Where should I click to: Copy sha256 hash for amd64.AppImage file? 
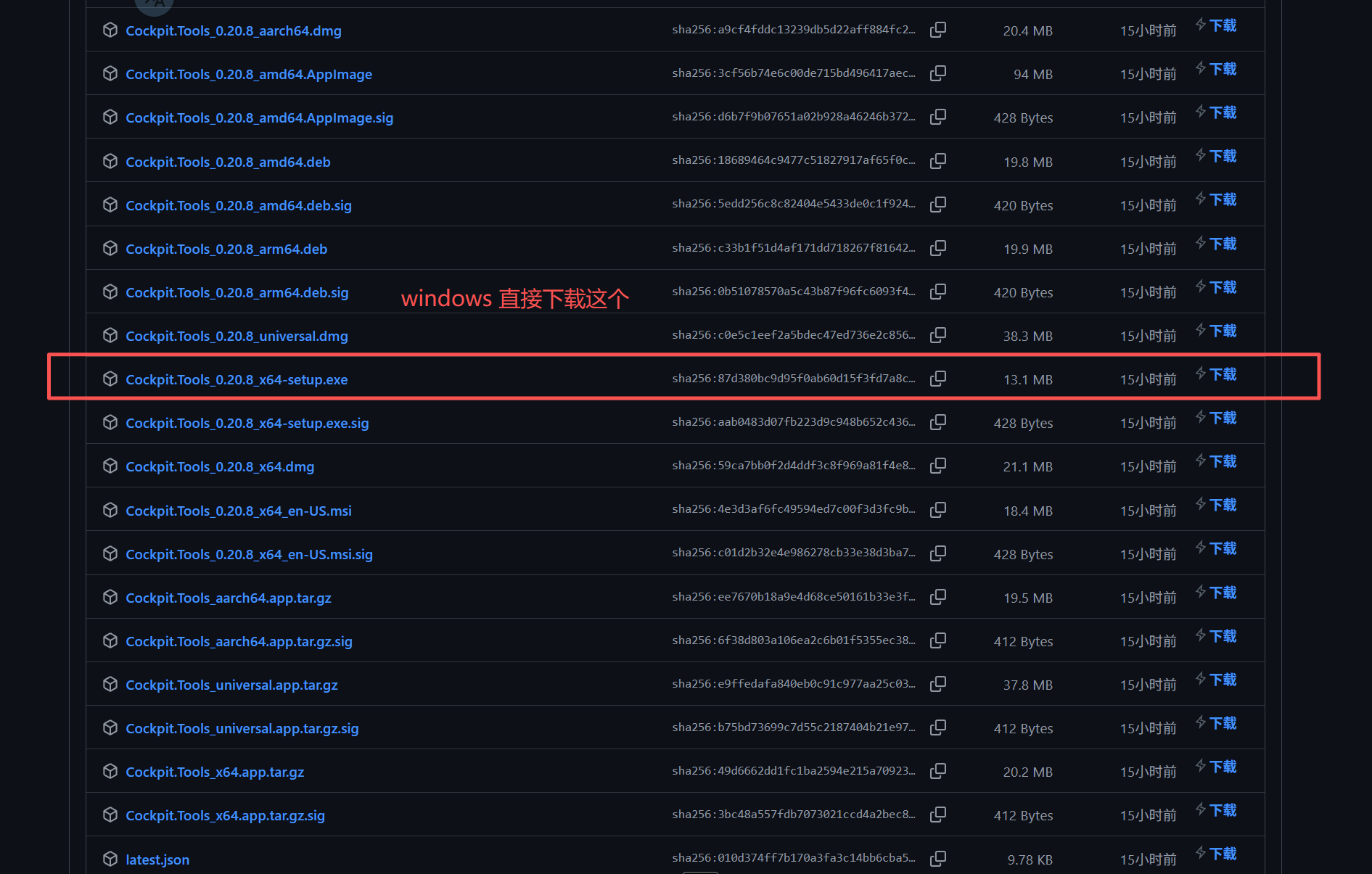tap(938, 73)
